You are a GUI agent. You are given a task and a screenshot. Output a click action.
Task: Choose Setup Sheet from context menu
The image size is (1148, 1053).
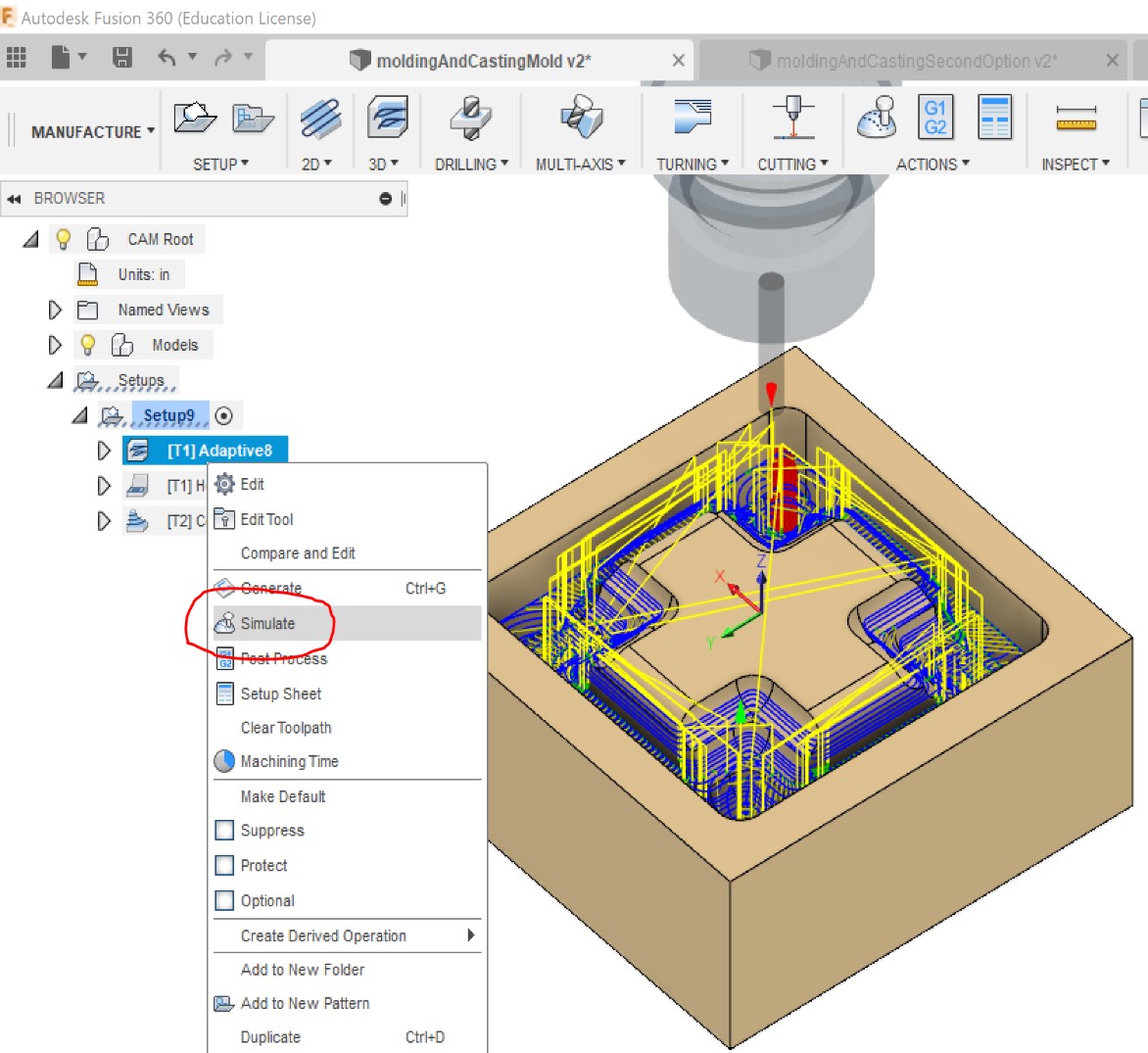coord(347,694)
